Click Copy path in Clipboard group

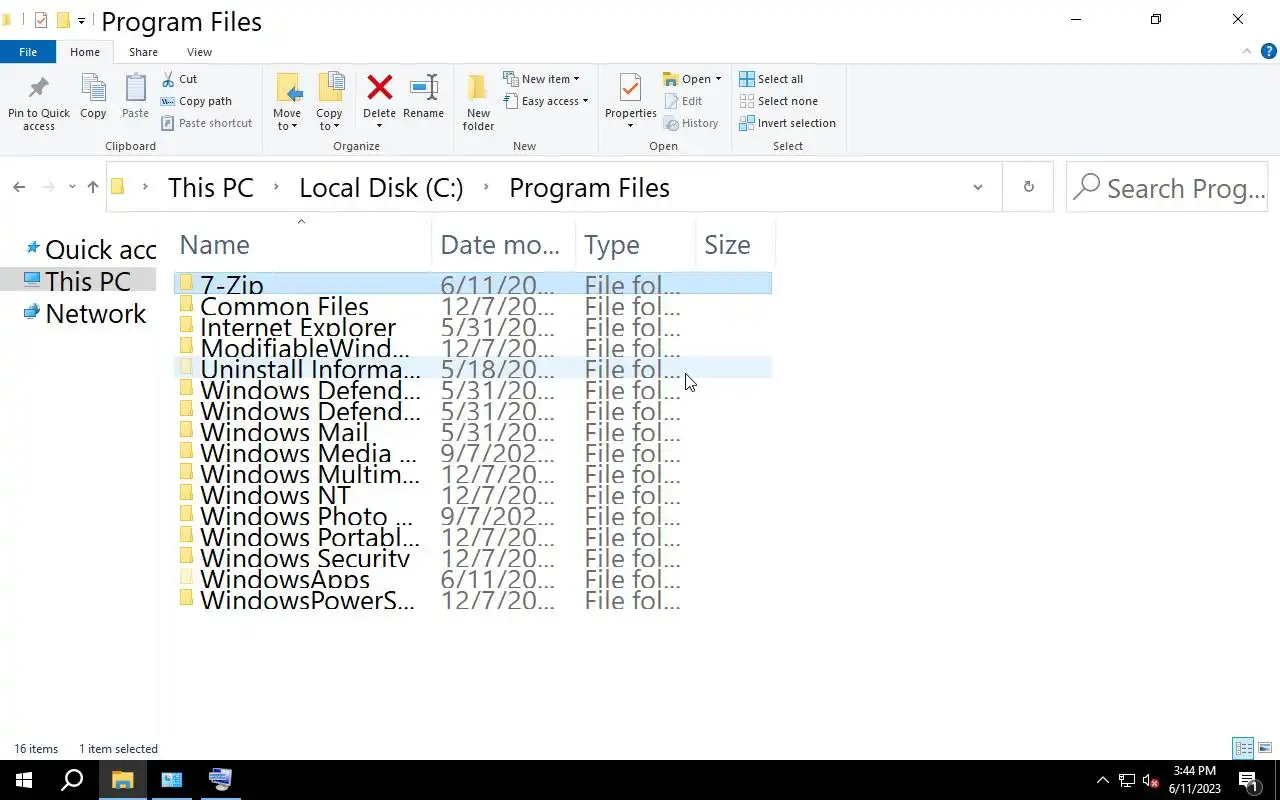coord(196,101)
